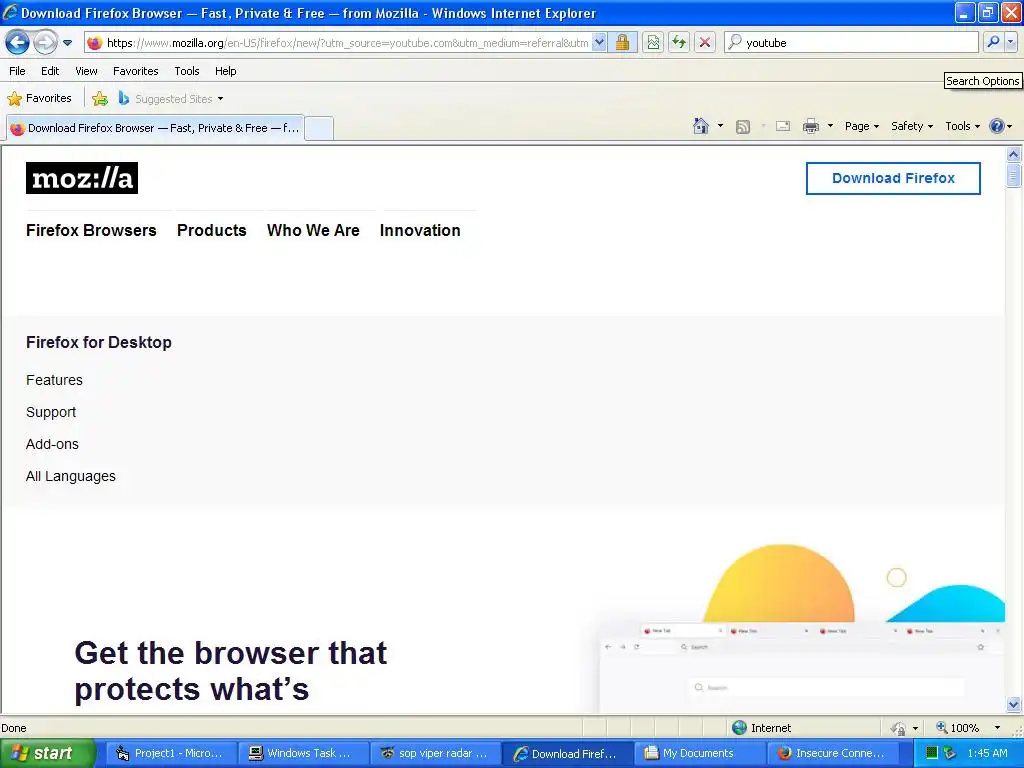Switch to sop viper radar taskbar item

436,753
